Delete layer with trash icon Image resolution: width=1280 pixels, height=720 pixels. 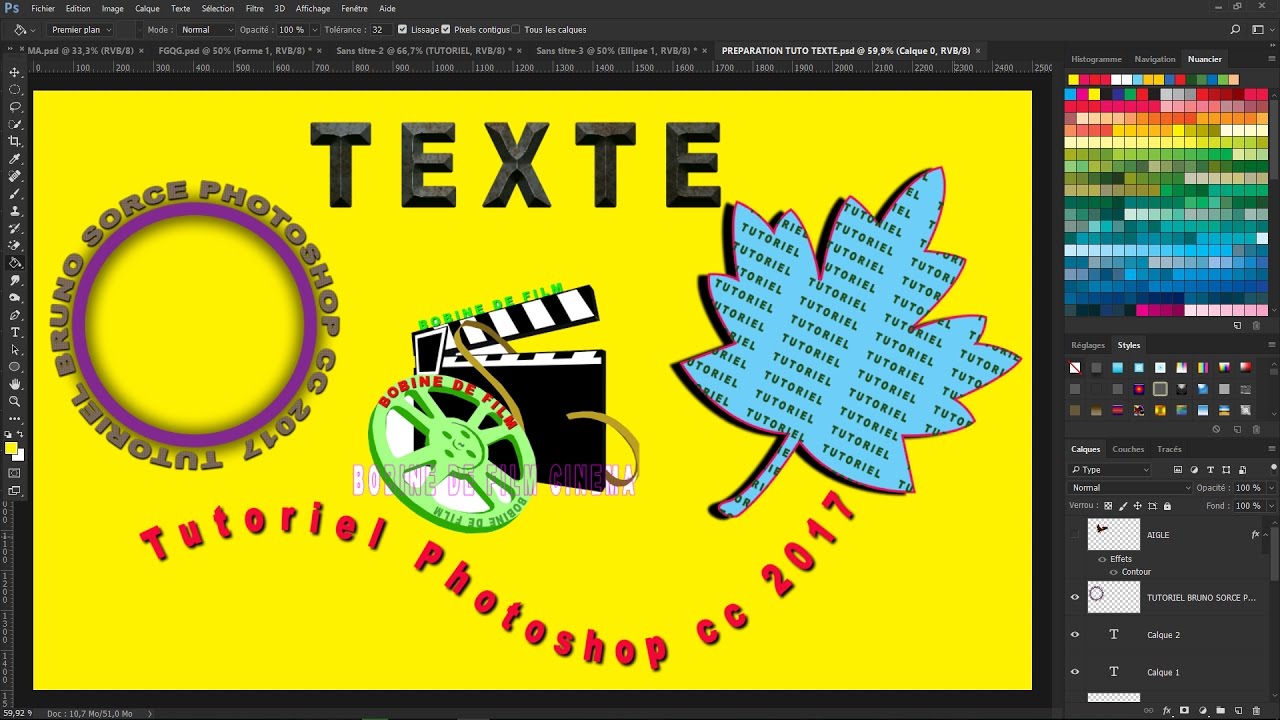tap(1257, 710)
